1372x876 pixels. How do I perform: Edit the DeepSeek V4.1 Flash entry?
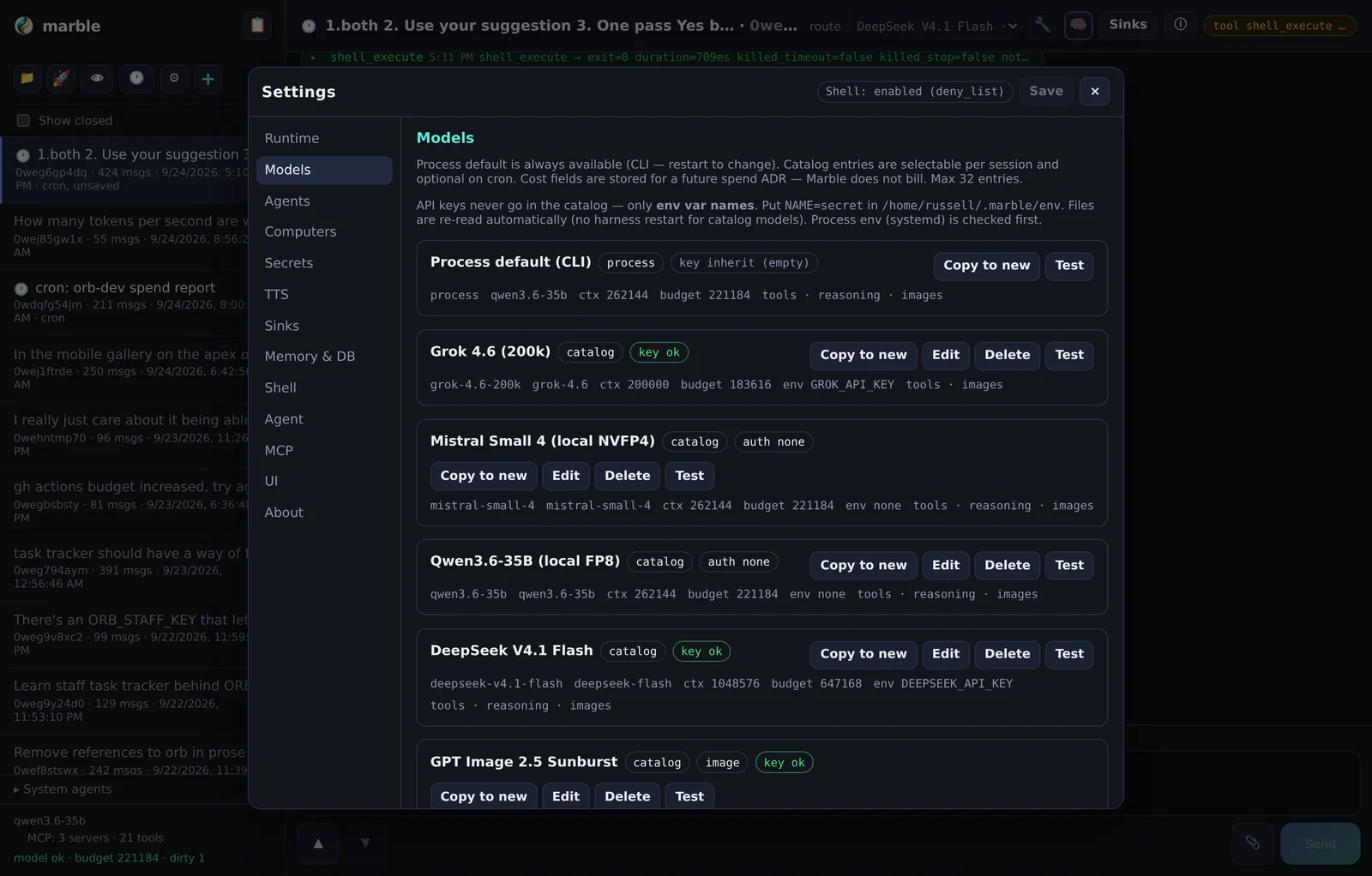946,654
